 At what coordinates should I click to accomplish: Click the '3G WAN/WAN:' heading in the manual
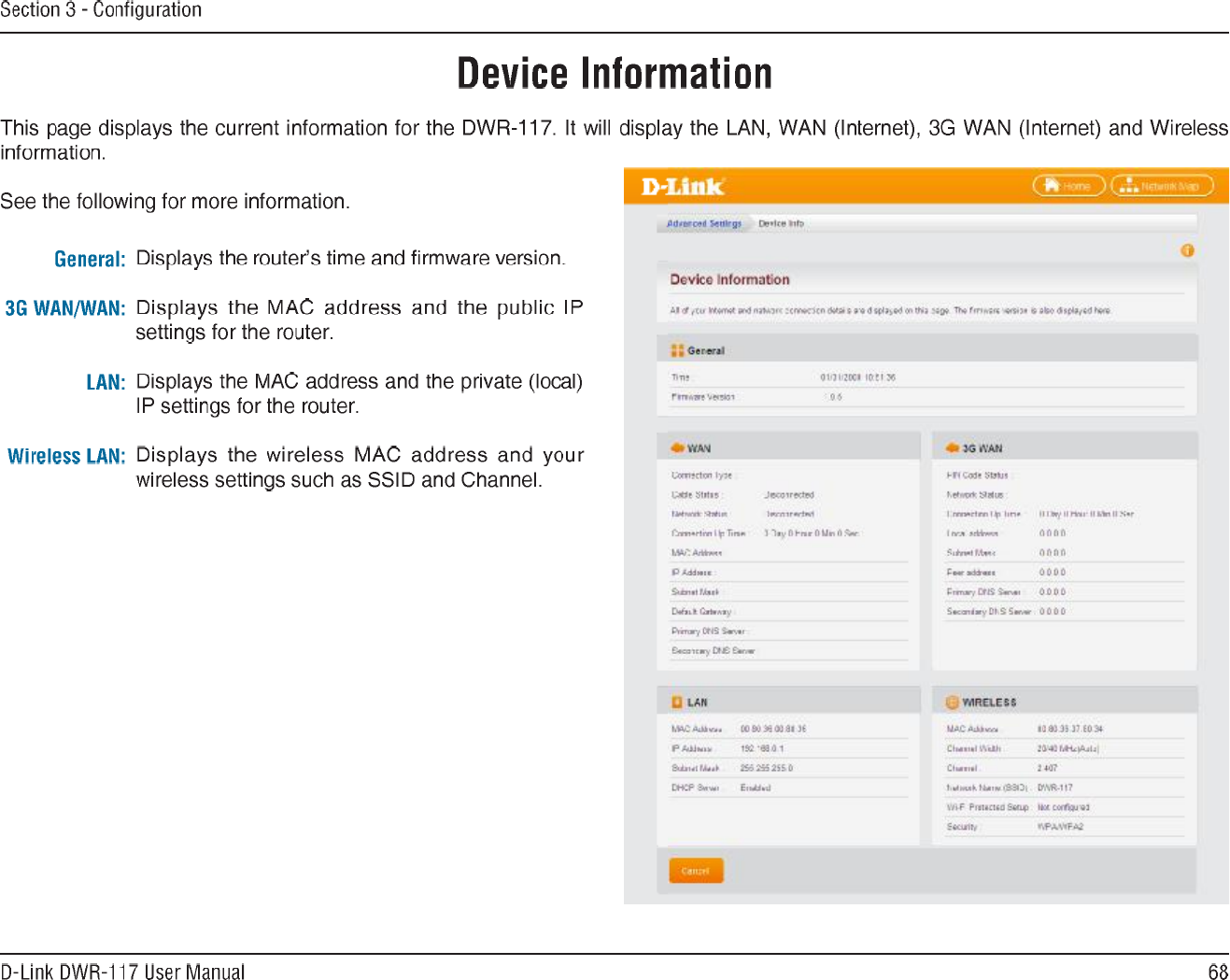click(x=65, y=308)
